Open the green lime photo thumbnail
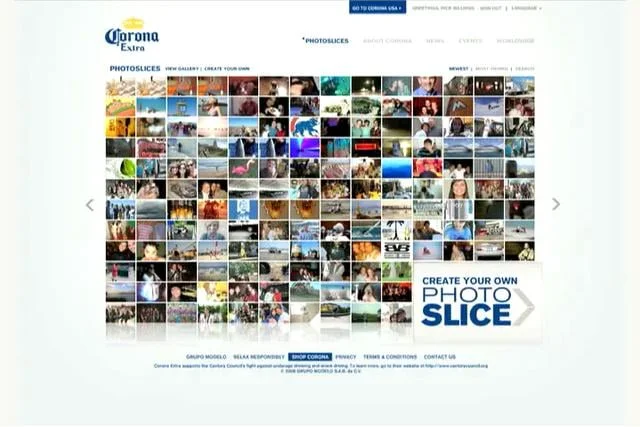640x427 pixels. (120, 169)
